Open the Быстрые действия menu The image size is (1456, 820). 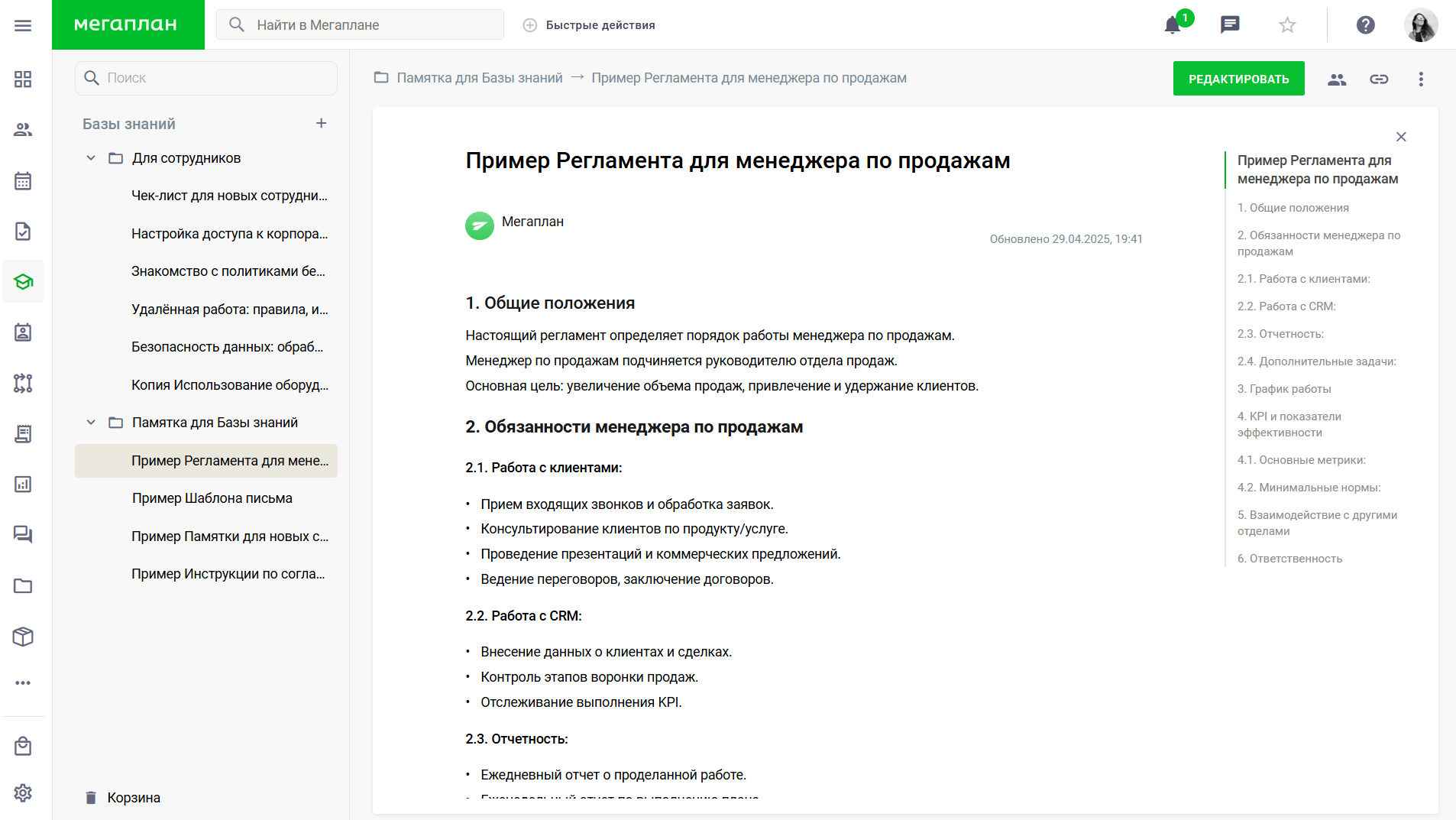pyautogui.click(x=590, y=24)
